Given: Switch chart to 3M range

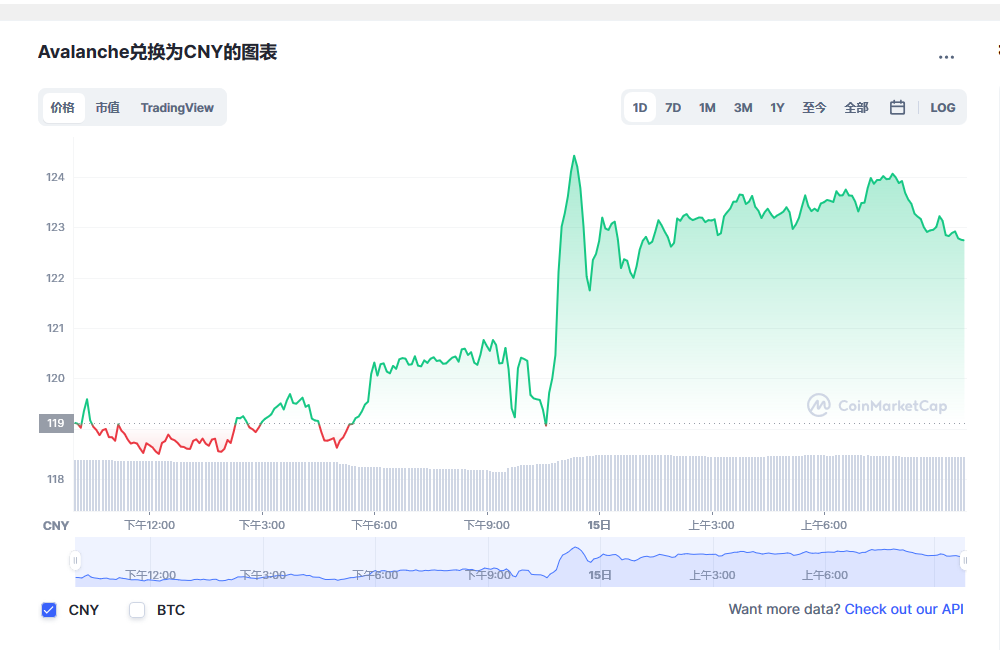Looking at the screenshot, I should (742, 107).
